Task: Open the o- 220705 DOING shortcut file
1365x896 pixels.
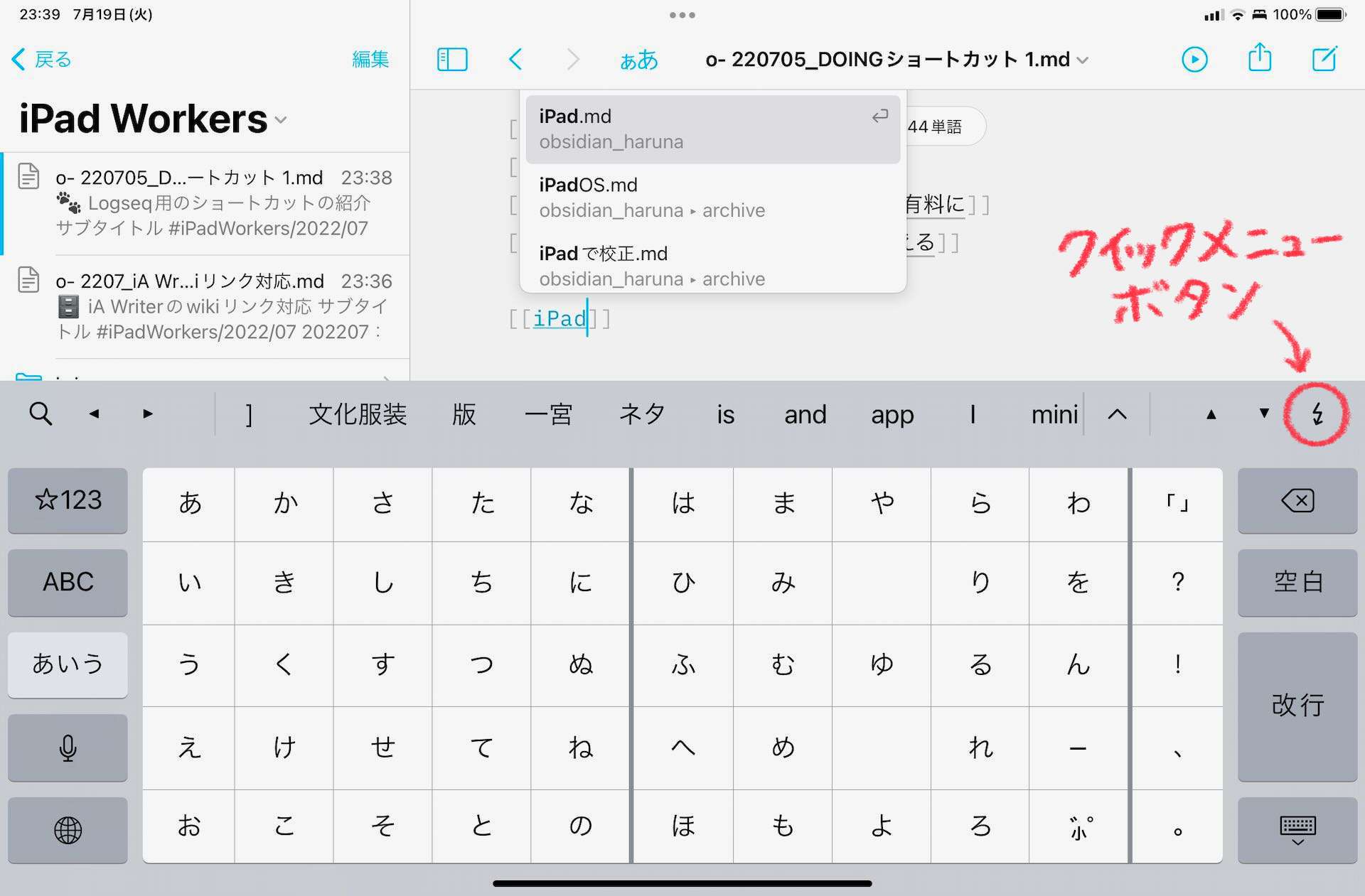Action: coord(206,203)
